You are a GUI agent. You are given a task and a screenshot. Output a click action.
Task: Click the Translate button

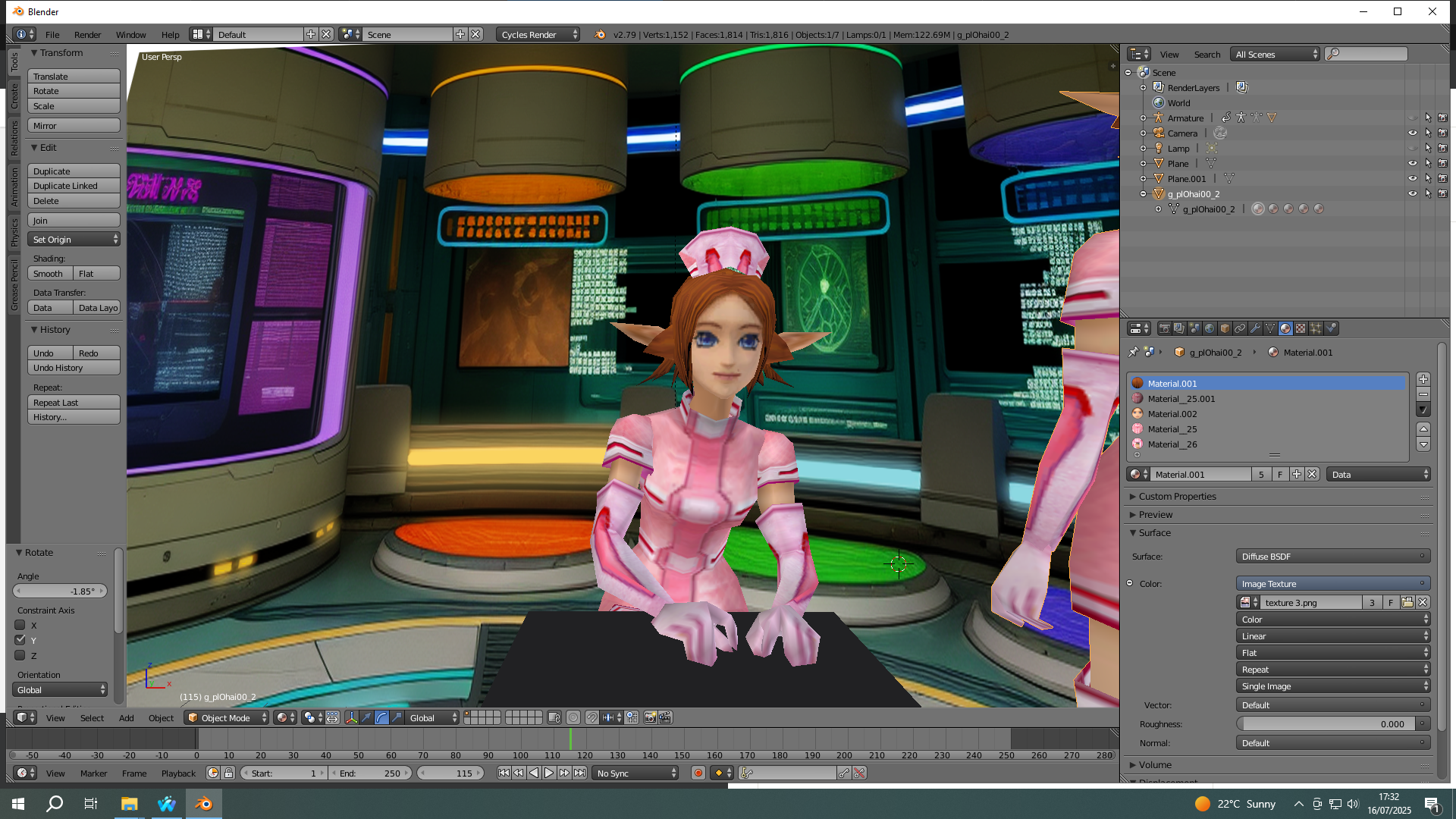pyautogui.click(x=74, y=76)
